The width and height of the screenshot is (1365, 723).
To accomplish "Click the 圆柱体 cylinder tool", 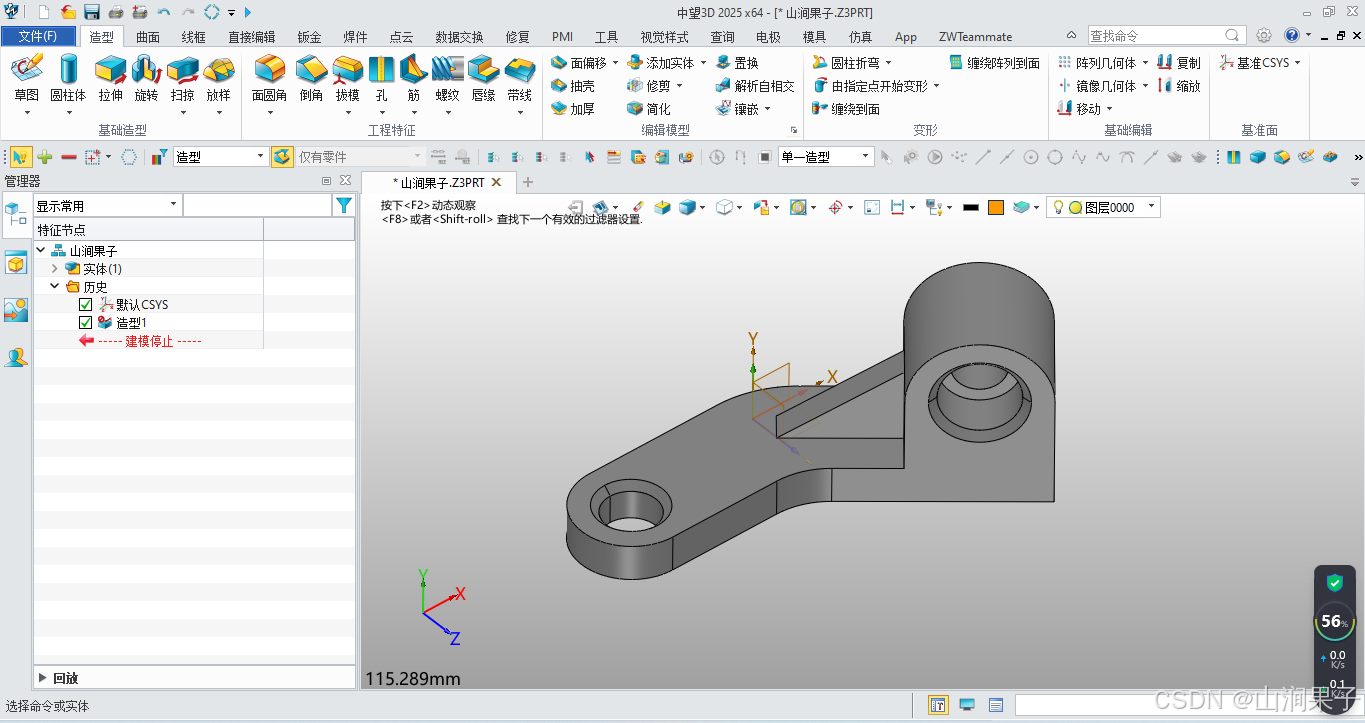I will tap(68, 78).
